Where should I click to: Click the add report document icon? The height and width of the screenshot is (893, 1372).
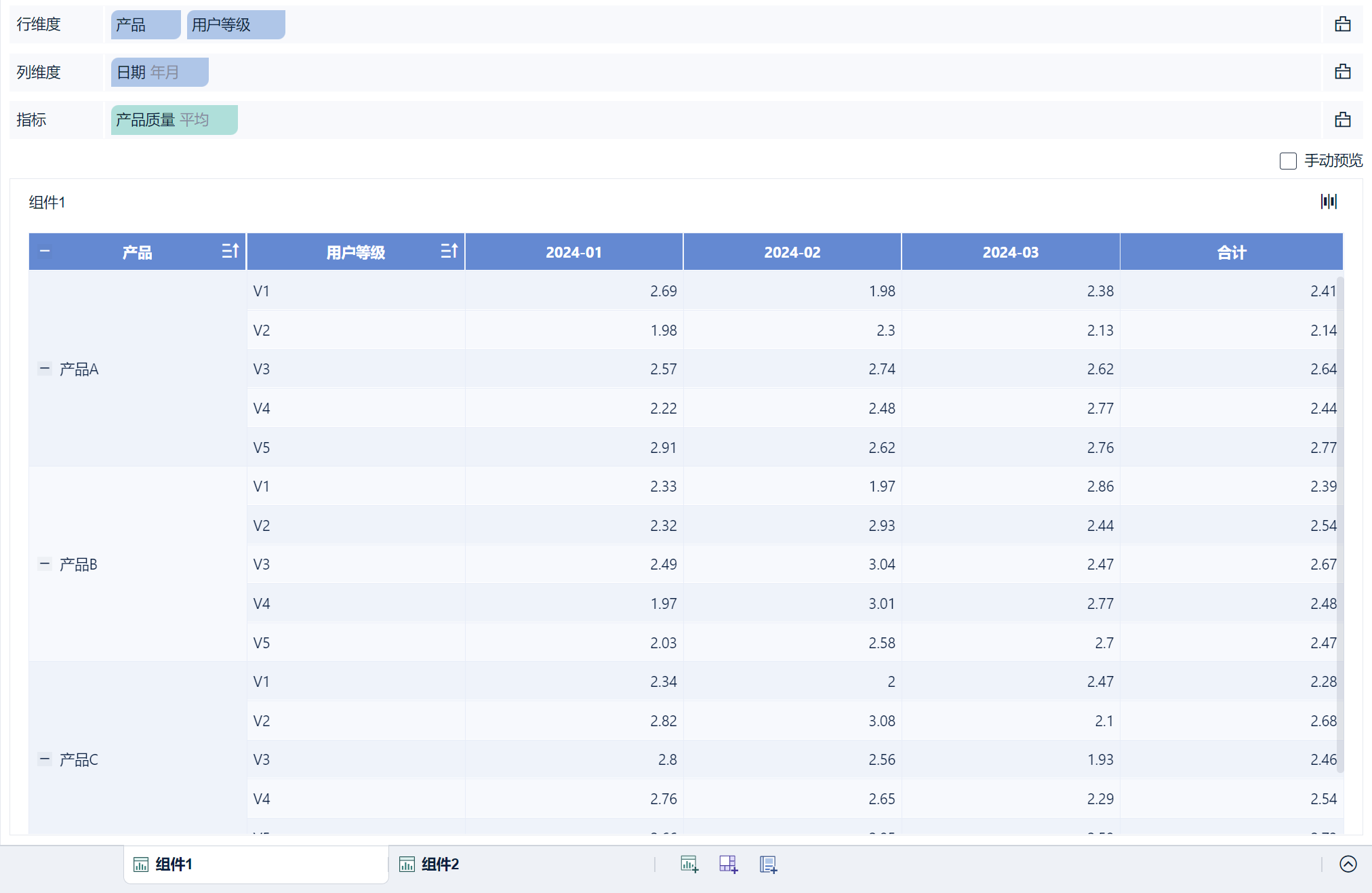pos(767,864)
